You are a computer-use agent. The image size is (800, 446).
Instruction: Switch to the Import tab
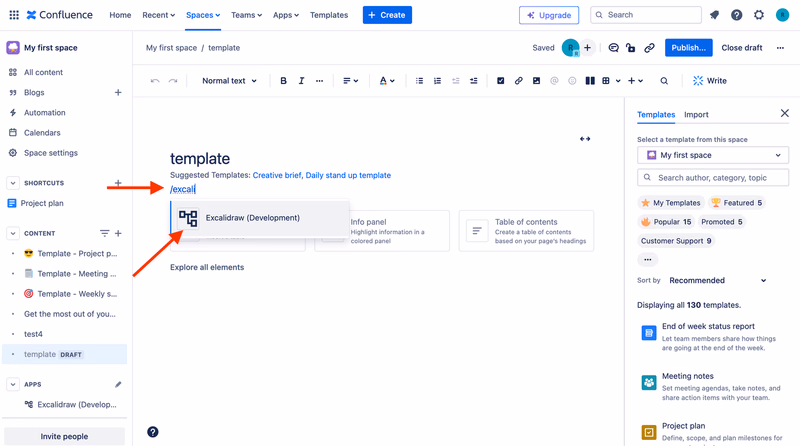coord(696,115)
